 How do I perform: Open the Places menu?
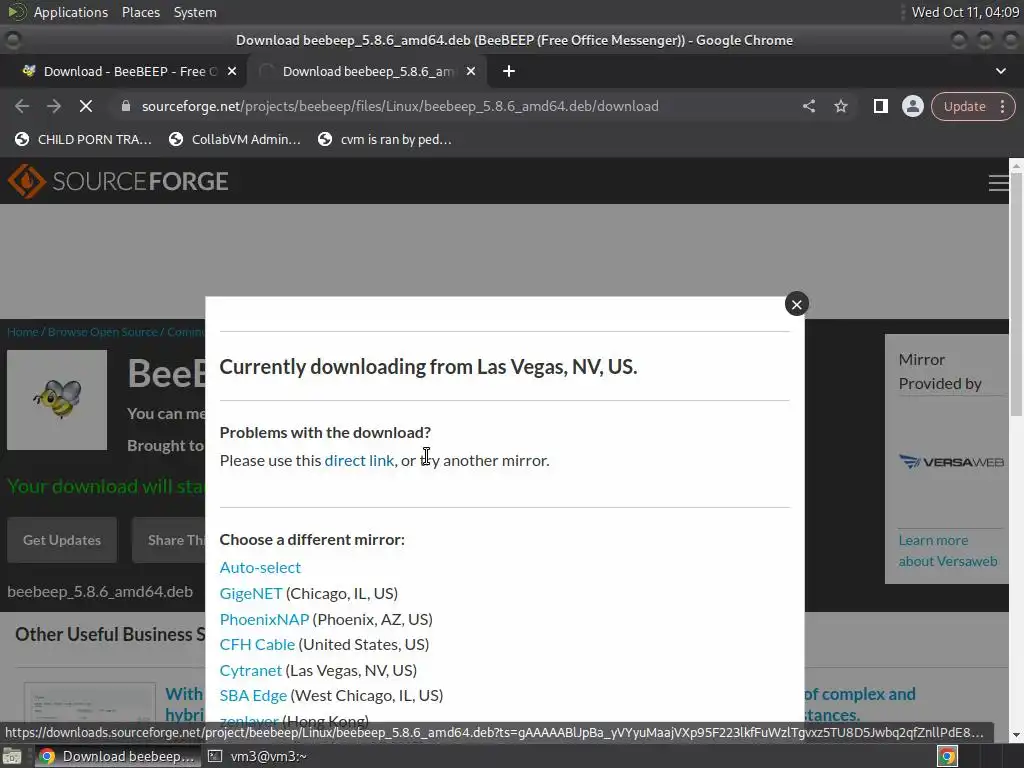pos(140,12)
